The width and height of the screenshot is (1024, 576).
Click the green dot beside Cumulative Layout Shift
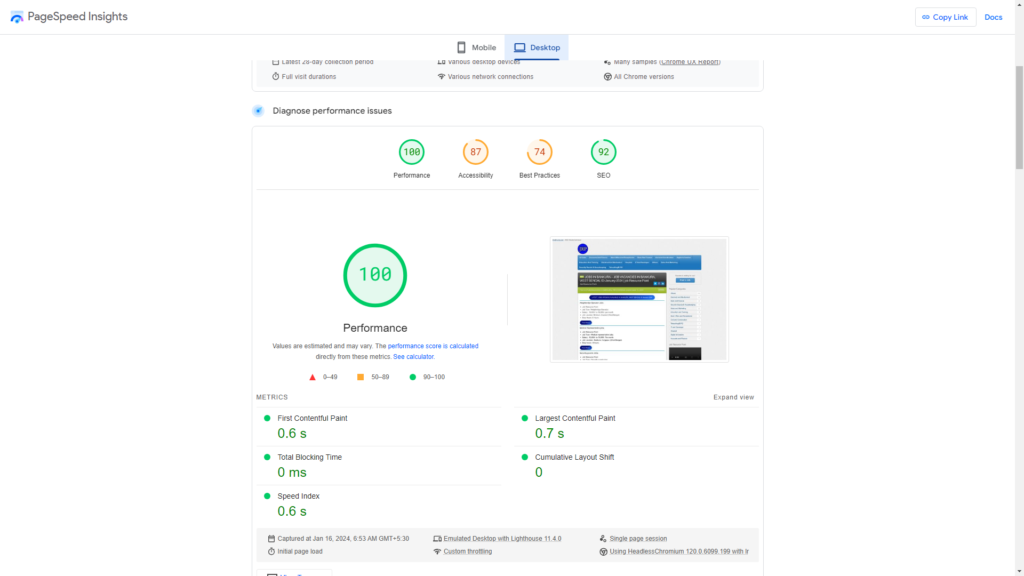click(x=524, y=457)
